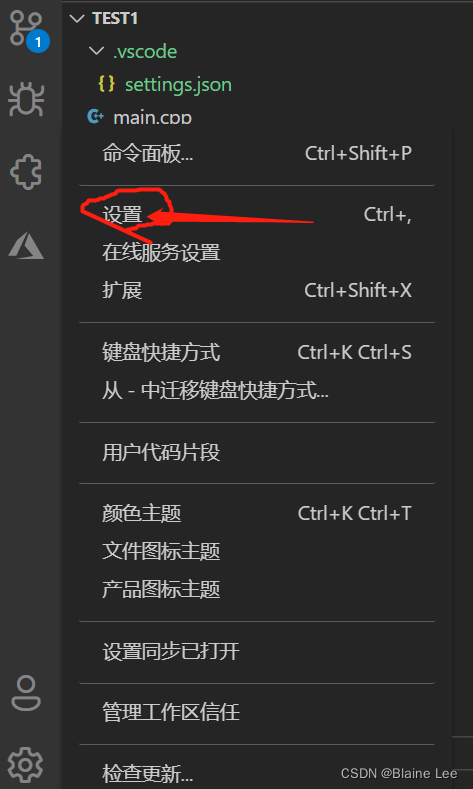Click the Manage gear icon
This screenshot has height=789, width=473.
coord(25,765)
